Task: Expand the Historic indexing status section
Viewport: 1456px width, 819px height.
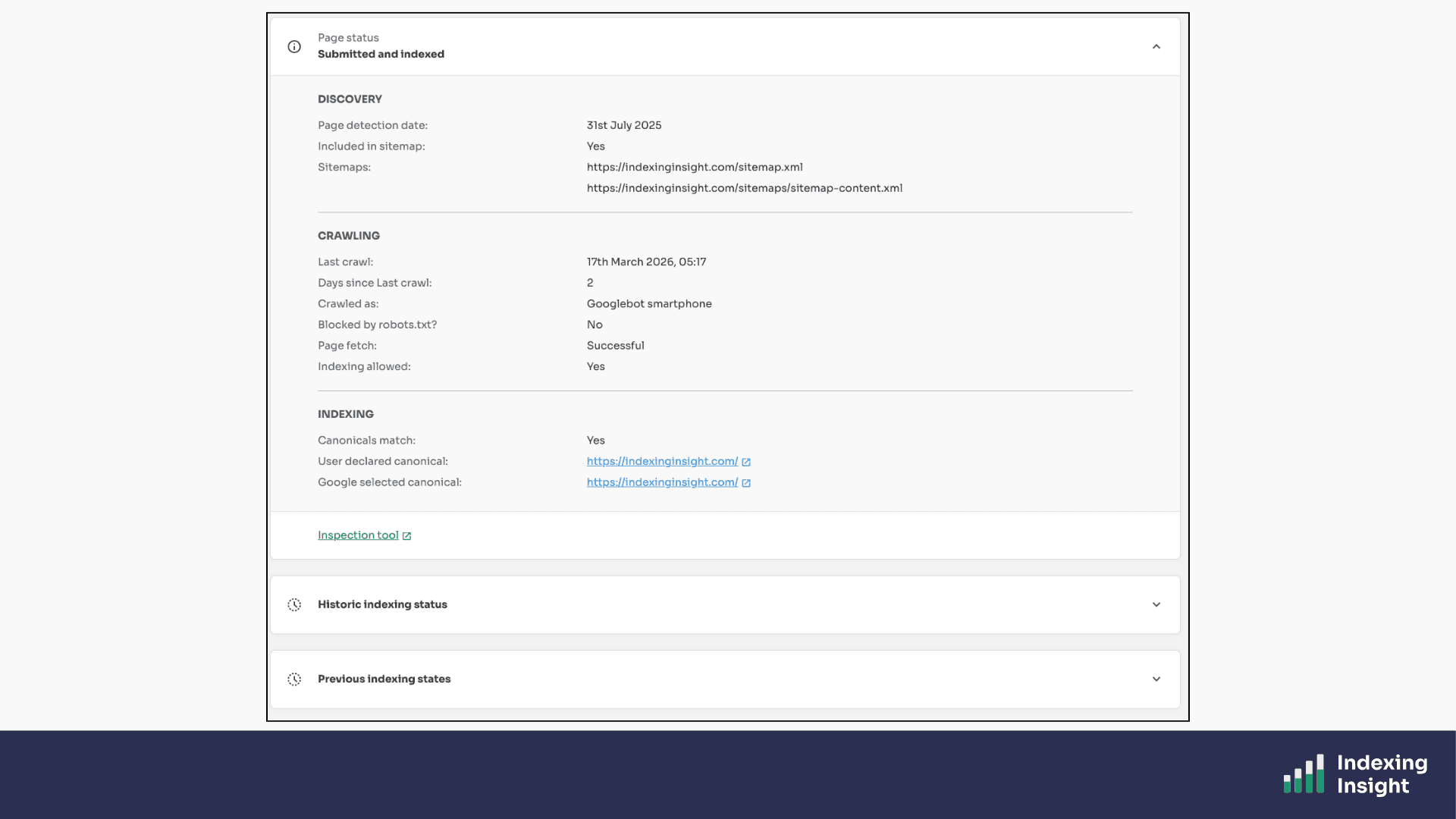Action: pyautogui.click(x=1156, y=604)
